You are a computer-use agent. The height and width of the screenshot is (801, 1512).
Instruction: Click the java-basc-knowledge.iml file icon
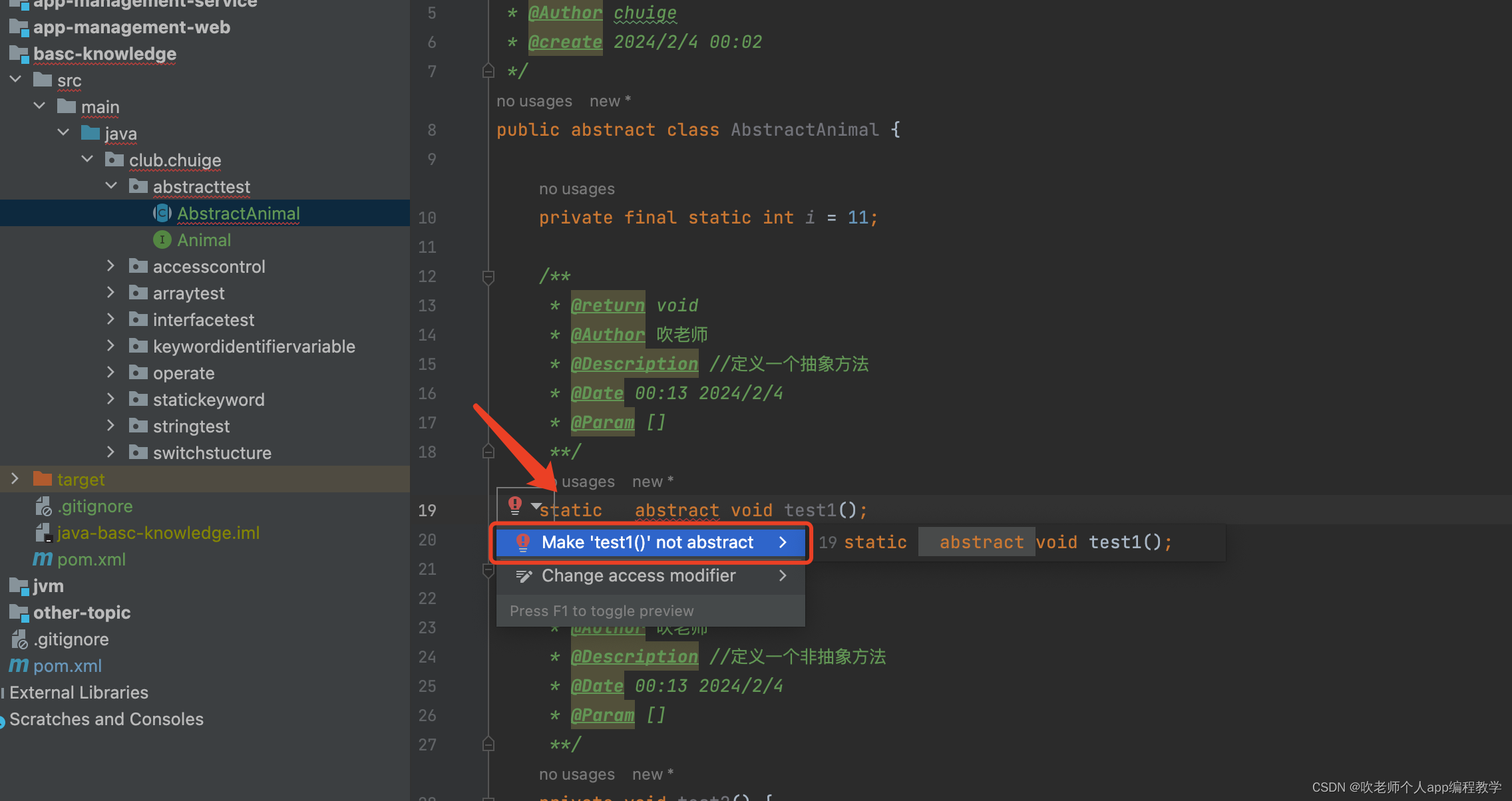[x=43, y=532]
